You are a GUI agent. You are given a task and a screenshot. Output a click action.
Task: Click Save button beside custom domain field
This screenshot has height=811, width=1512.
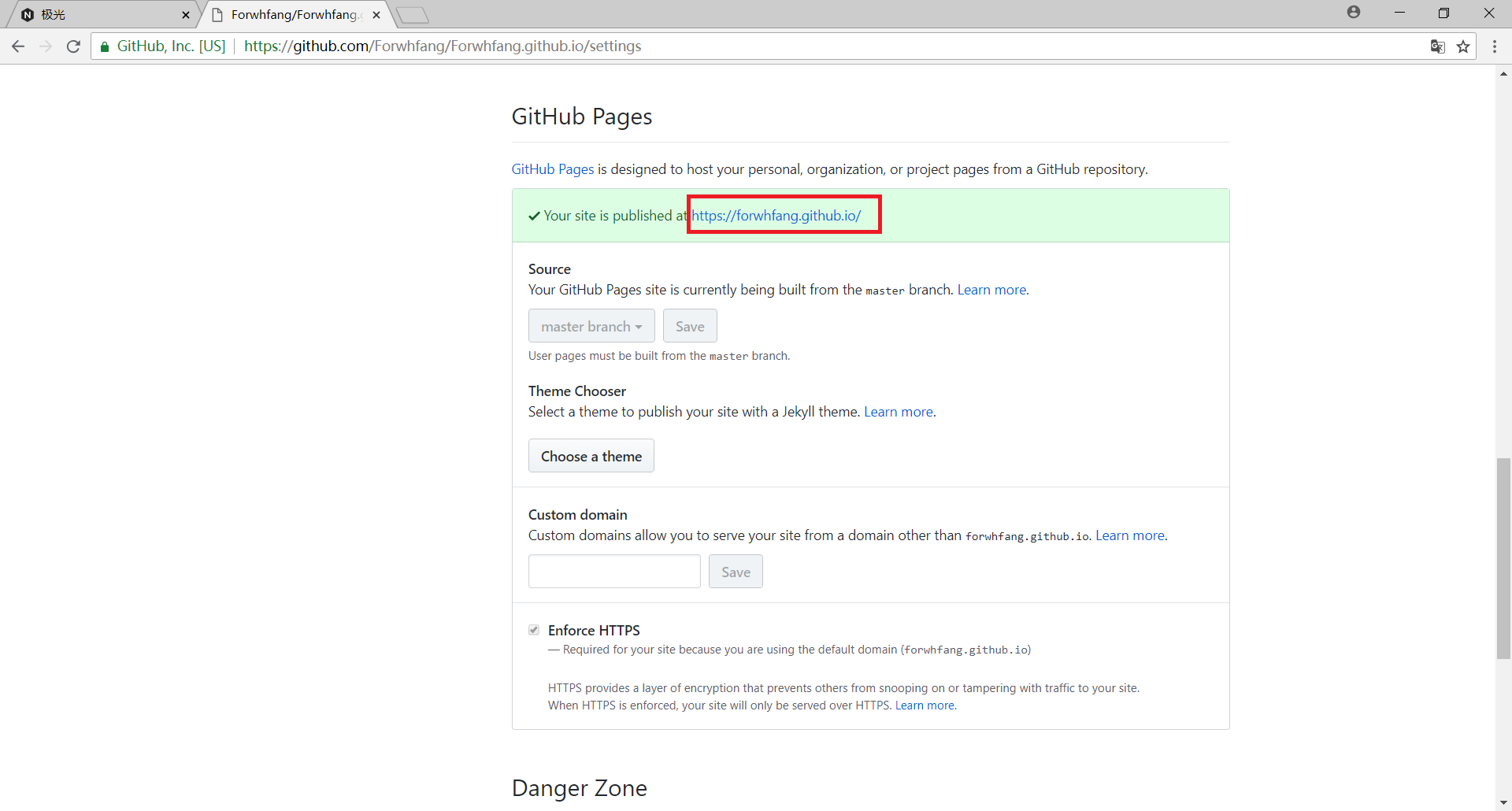736,572
